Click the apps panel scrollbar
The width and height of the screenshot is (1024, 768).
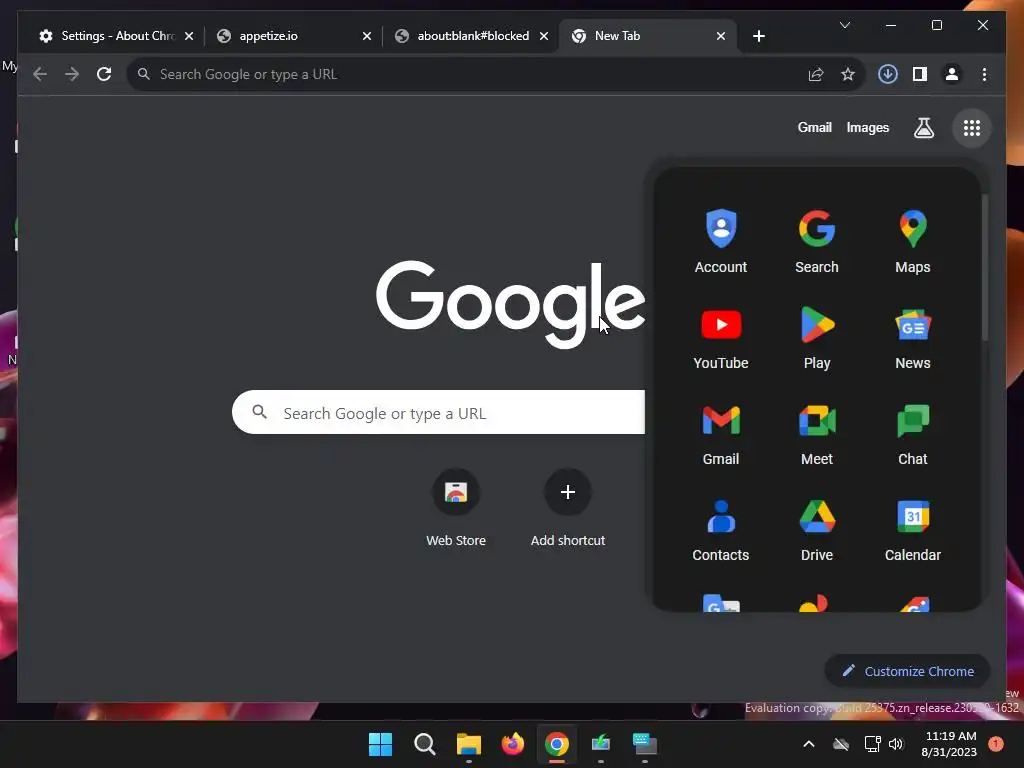[x=984, y=268]
